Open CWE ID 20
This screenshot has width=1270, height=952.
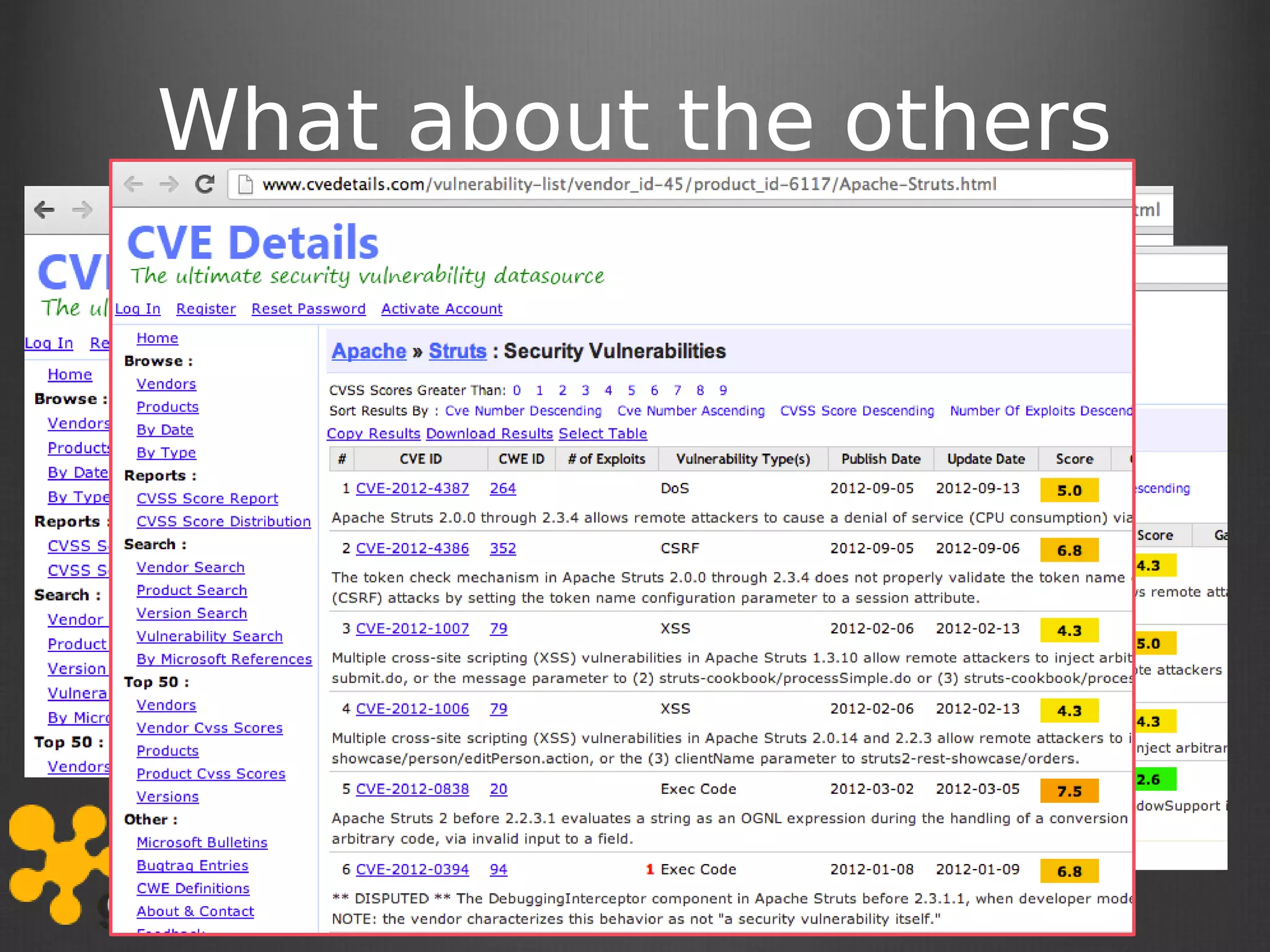click(x=499, y=789)
